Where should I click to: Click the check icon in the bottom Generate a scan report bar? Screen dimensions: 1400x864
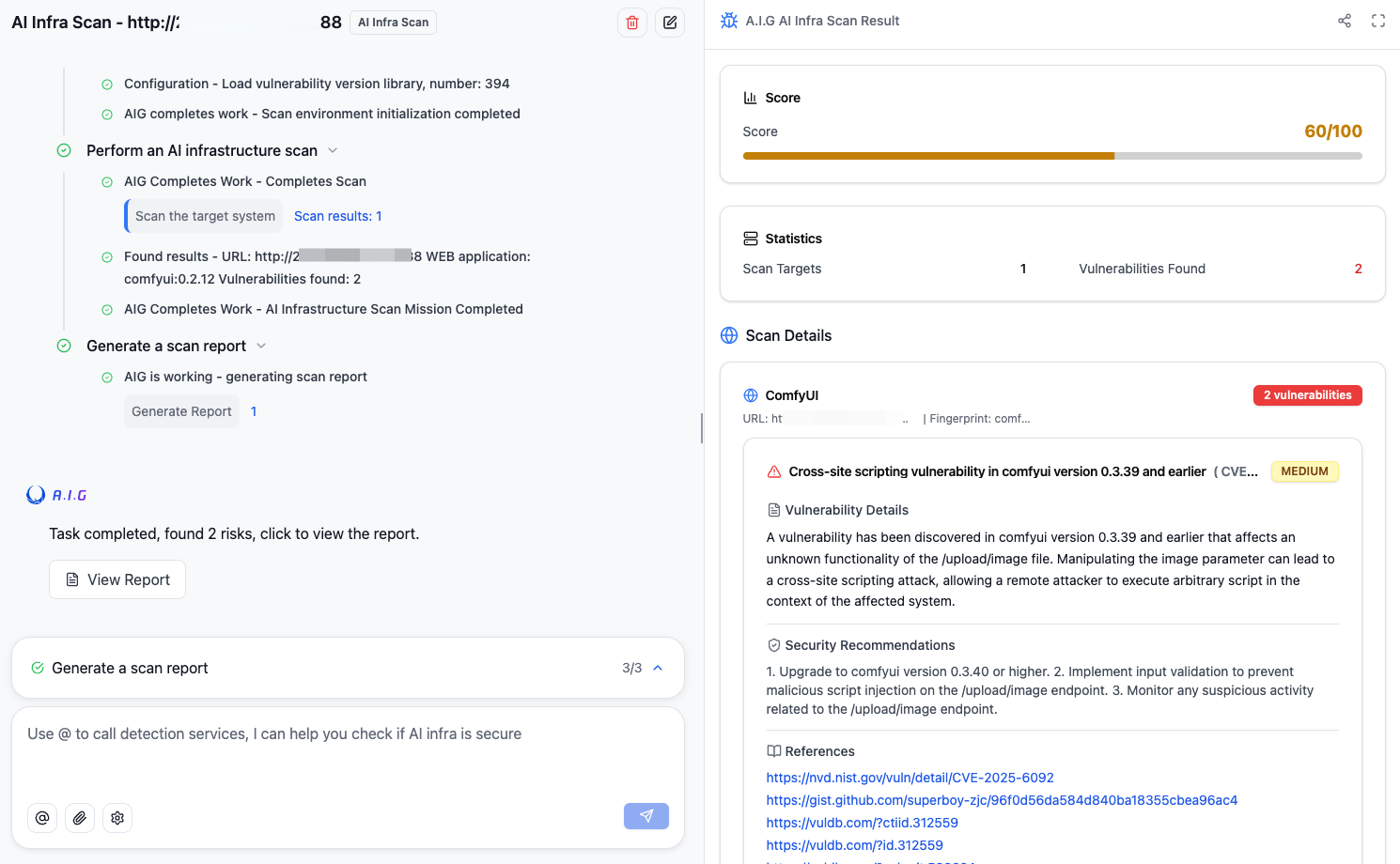click(x=38, y=668)
